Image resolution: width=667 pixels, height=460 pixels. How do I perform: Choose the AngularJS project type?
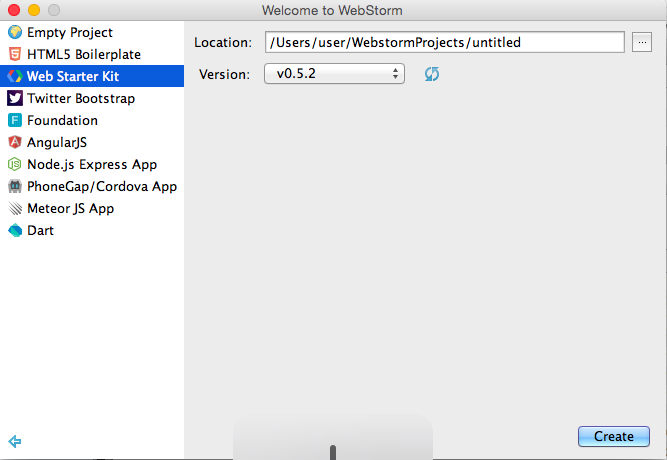point(92,142)
